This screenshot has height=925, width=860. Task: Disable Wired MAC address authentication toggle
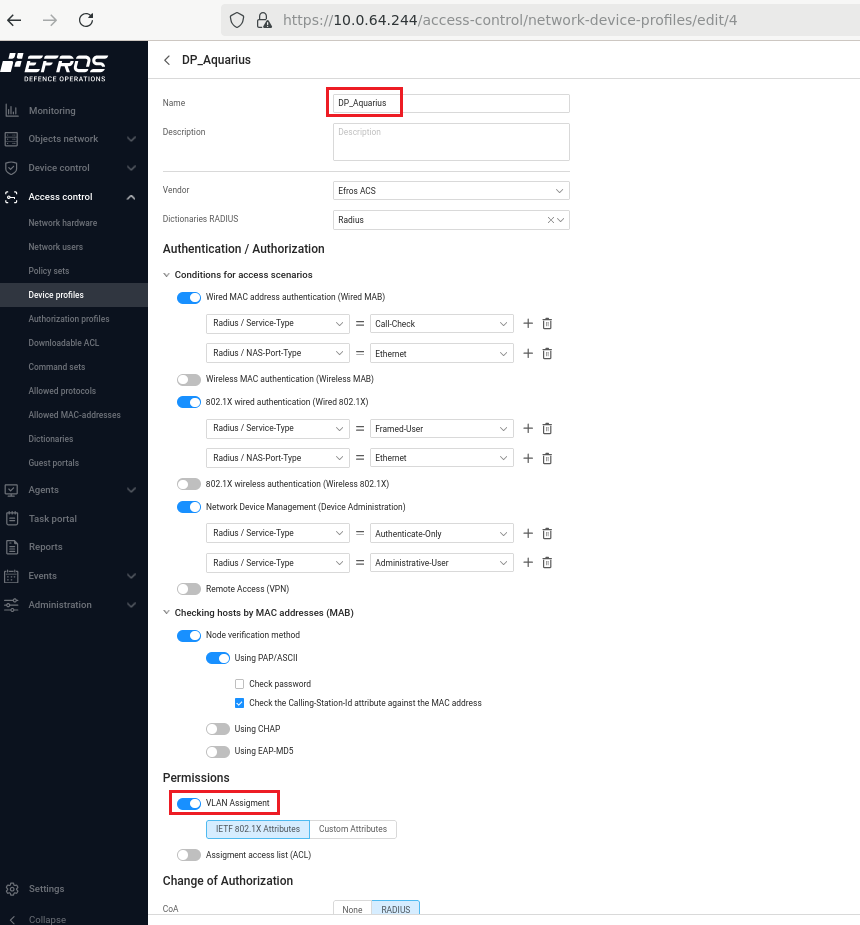point(189,297)
